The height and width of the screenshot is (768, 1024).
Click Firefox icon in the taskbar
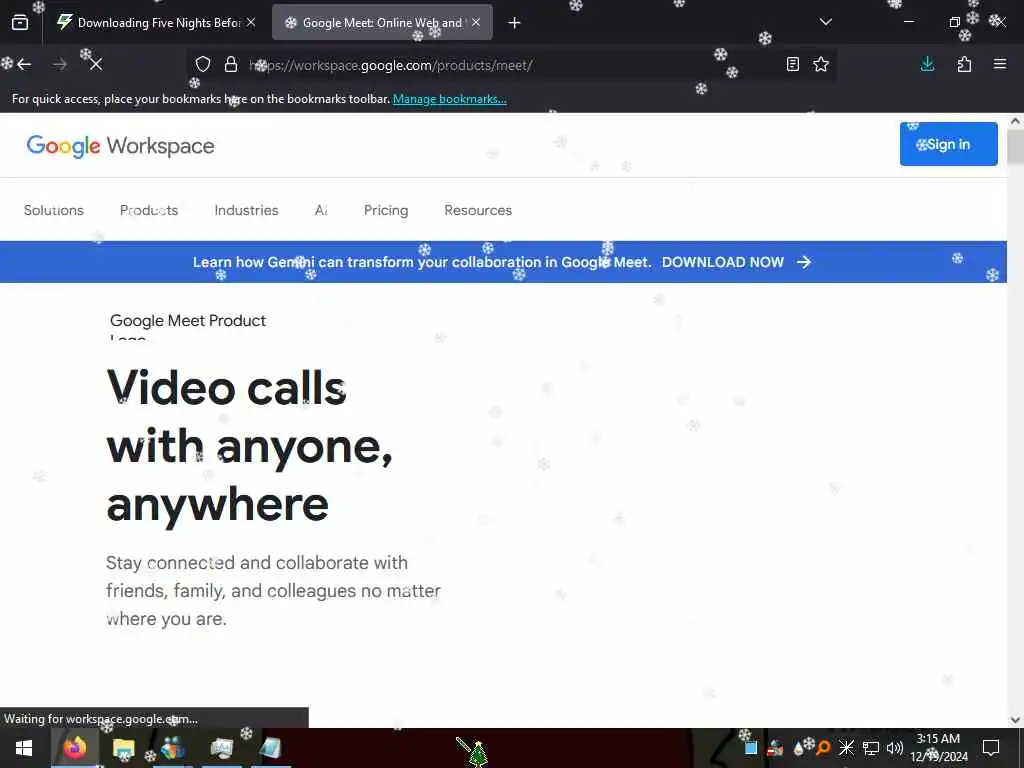[x=74, y=748]
